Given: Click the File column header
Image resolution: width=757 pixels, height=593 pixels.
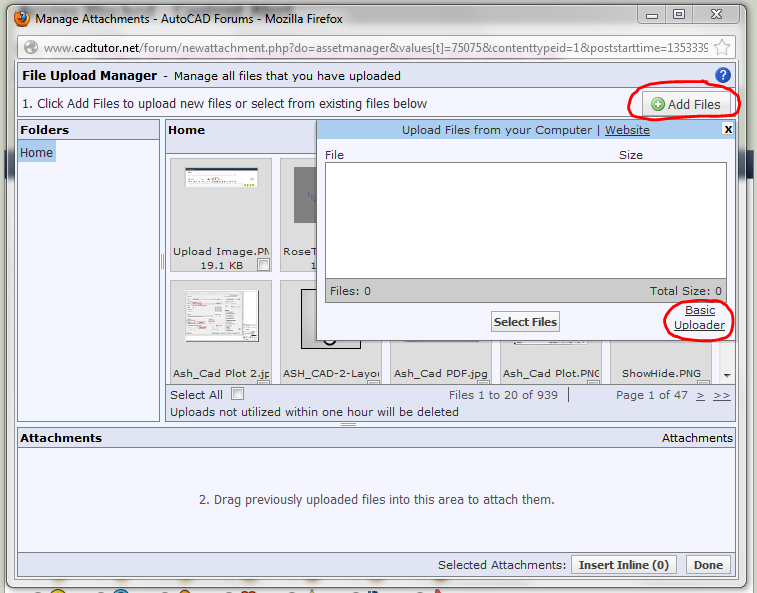Looking at the screenshot, I should 334,155.
